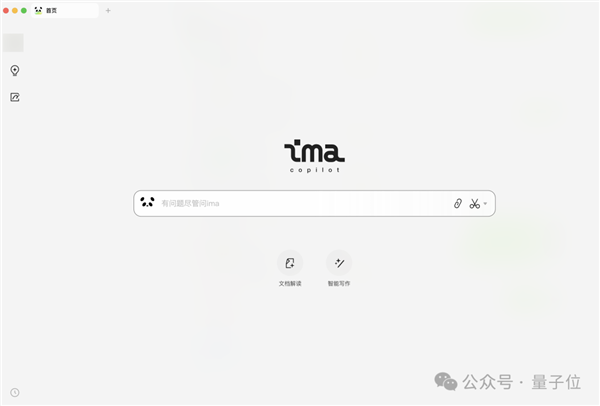Focus the 有问题尽管问ima input field
Image resolution: width=600 pixels, height=406 pixels.
click(304, 203)
